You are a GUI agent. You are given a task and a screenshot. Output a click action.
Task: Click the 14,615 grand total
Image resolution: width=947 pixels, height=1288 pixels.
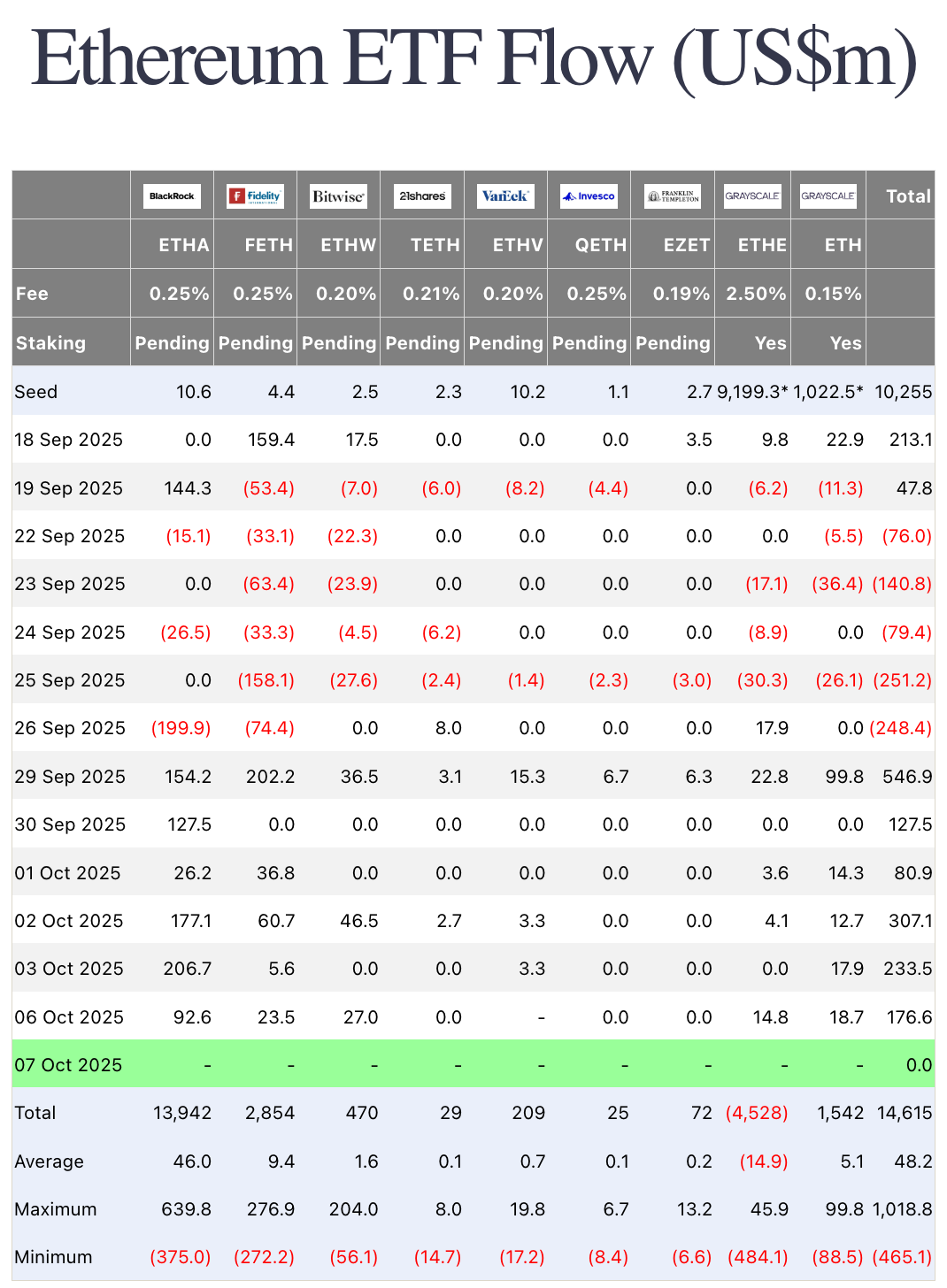pyautogui.click(x=905, y=1113)
